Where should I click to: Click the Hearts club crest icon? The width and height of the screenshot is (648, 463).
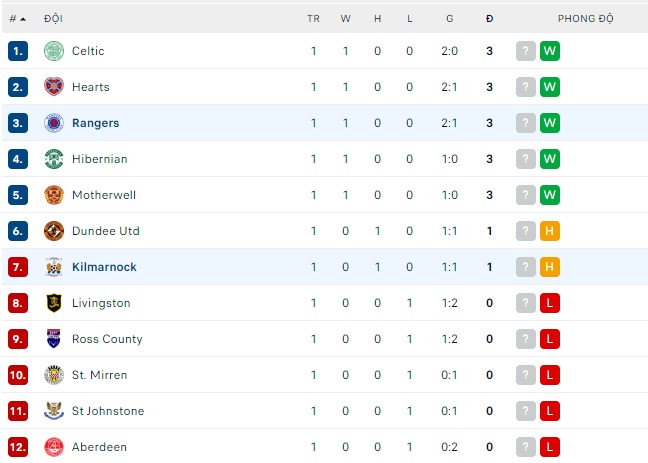coord(54,87)
